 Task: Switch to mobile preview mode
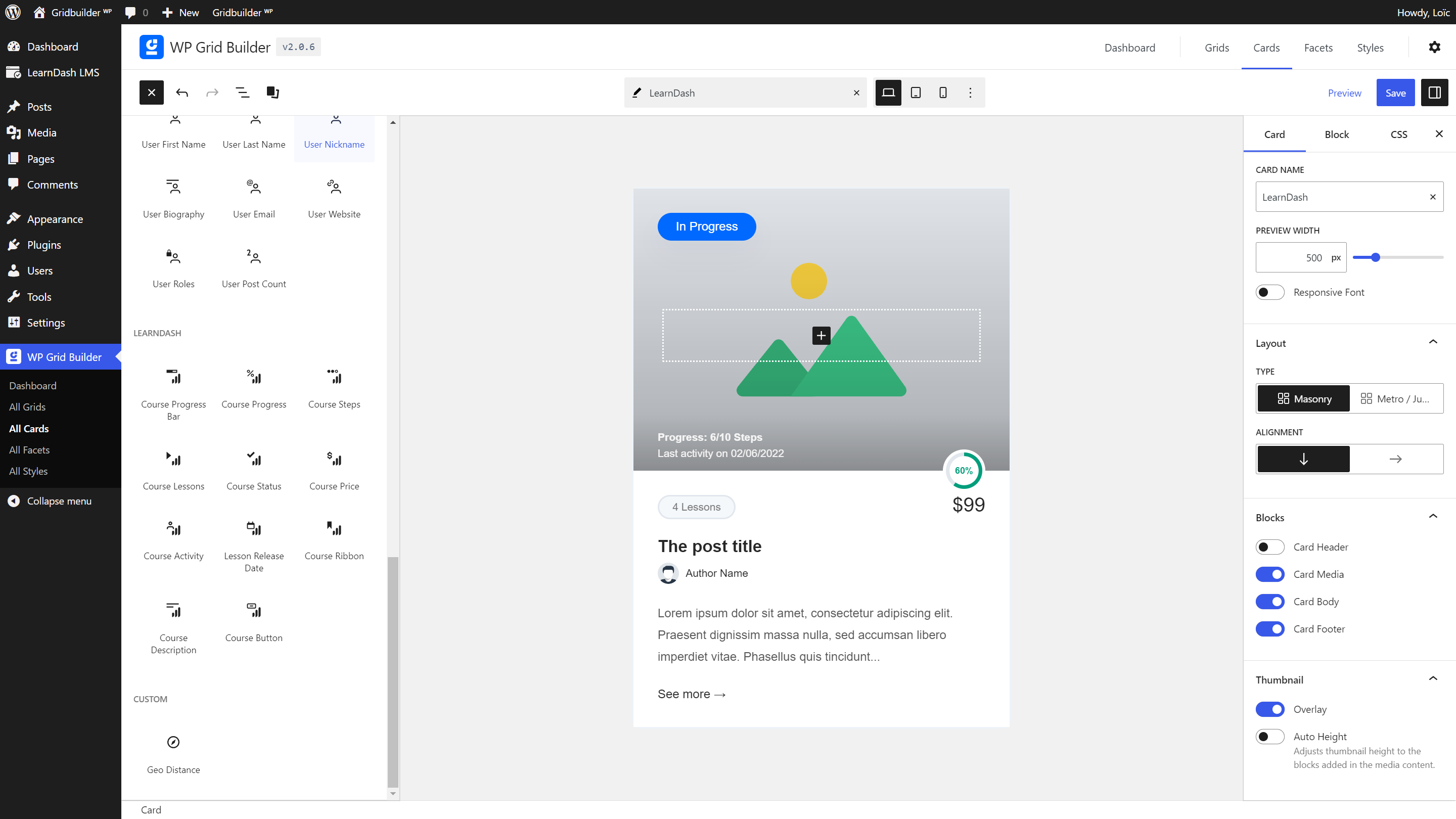943,92
